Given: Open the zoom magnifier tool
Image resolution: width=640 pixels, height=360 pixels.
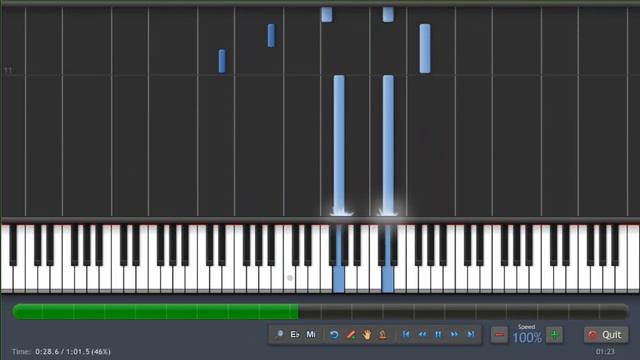Looking at the screenshot, I should [x=279, y=335].
